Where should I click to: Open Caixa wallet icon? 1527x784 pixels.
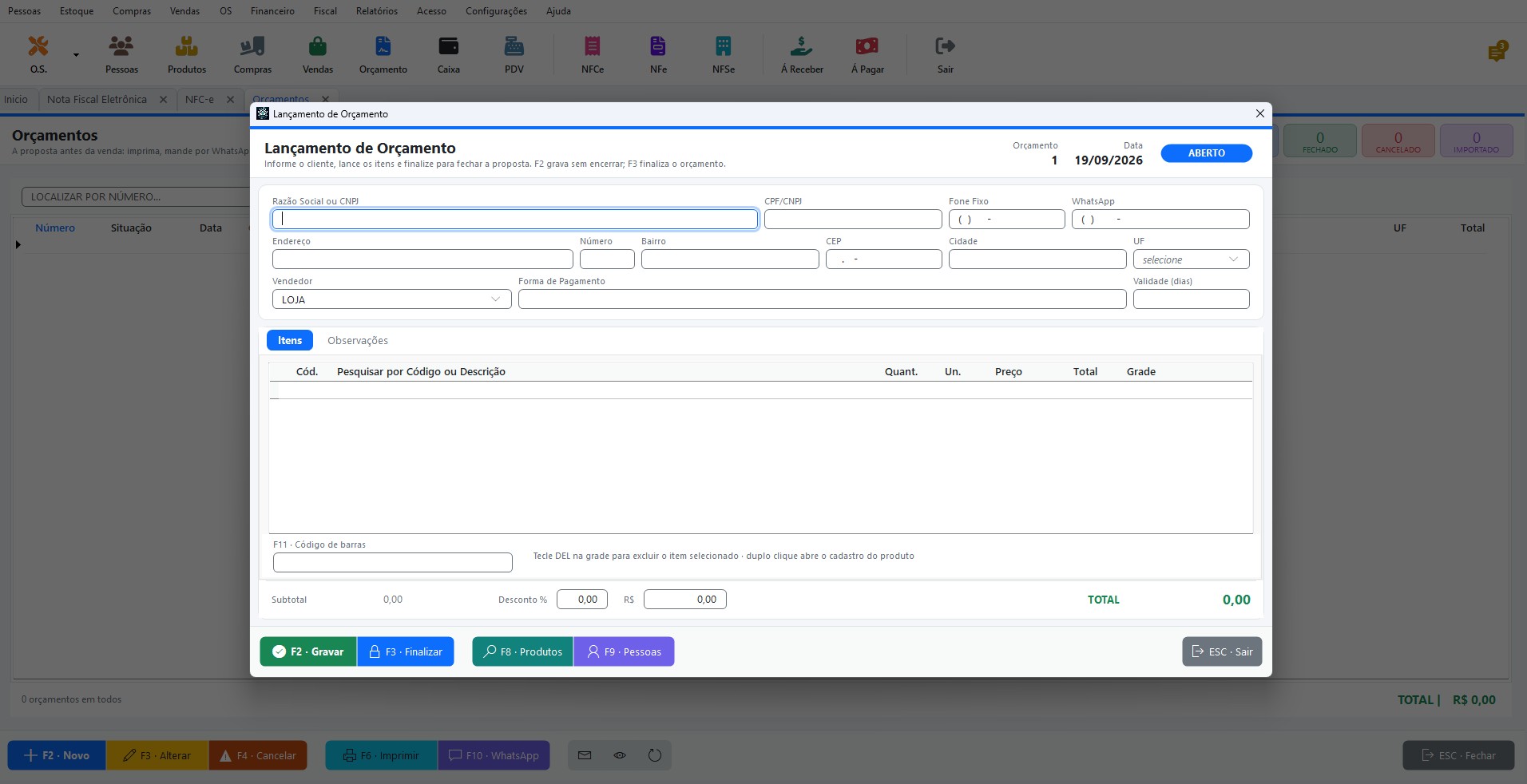pyautogui.click(x=449, y=53)
